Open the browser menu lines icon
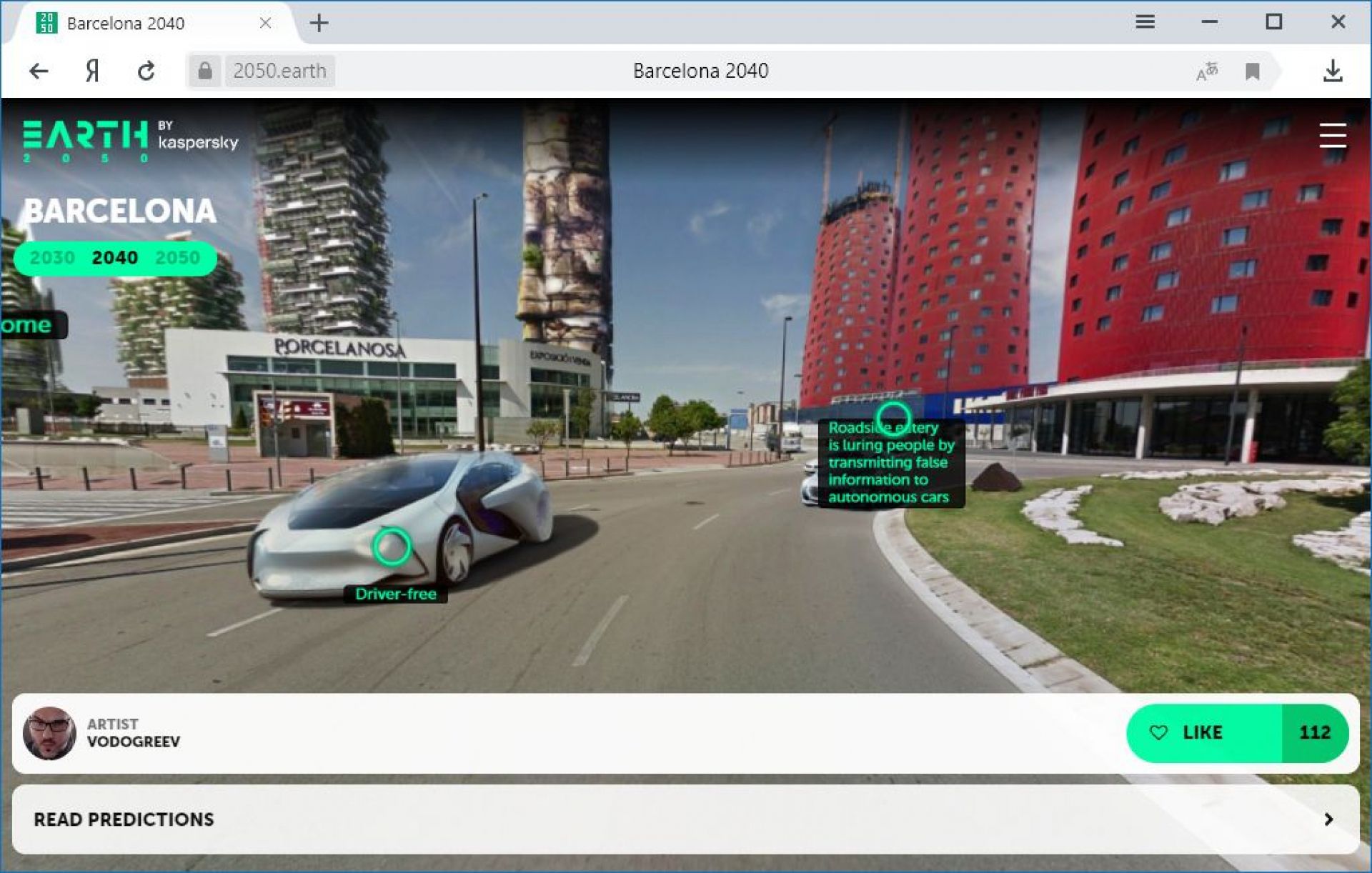This screenshot has height=873, width=1372. tap(1145, 22)
